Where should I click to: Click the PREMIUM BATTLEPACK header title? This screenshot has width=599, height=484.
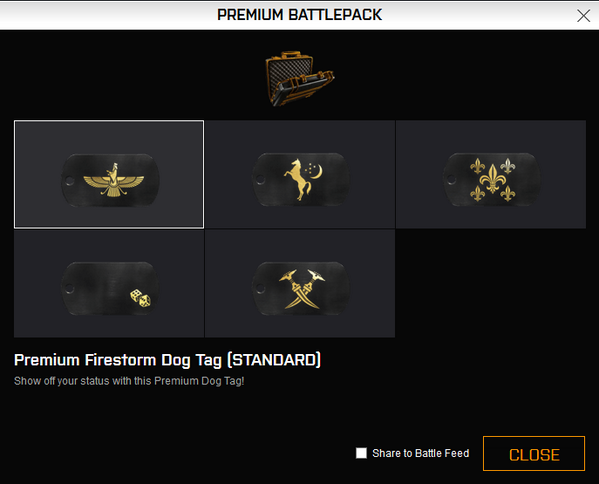pyautogui.click(x=300, y=15)
